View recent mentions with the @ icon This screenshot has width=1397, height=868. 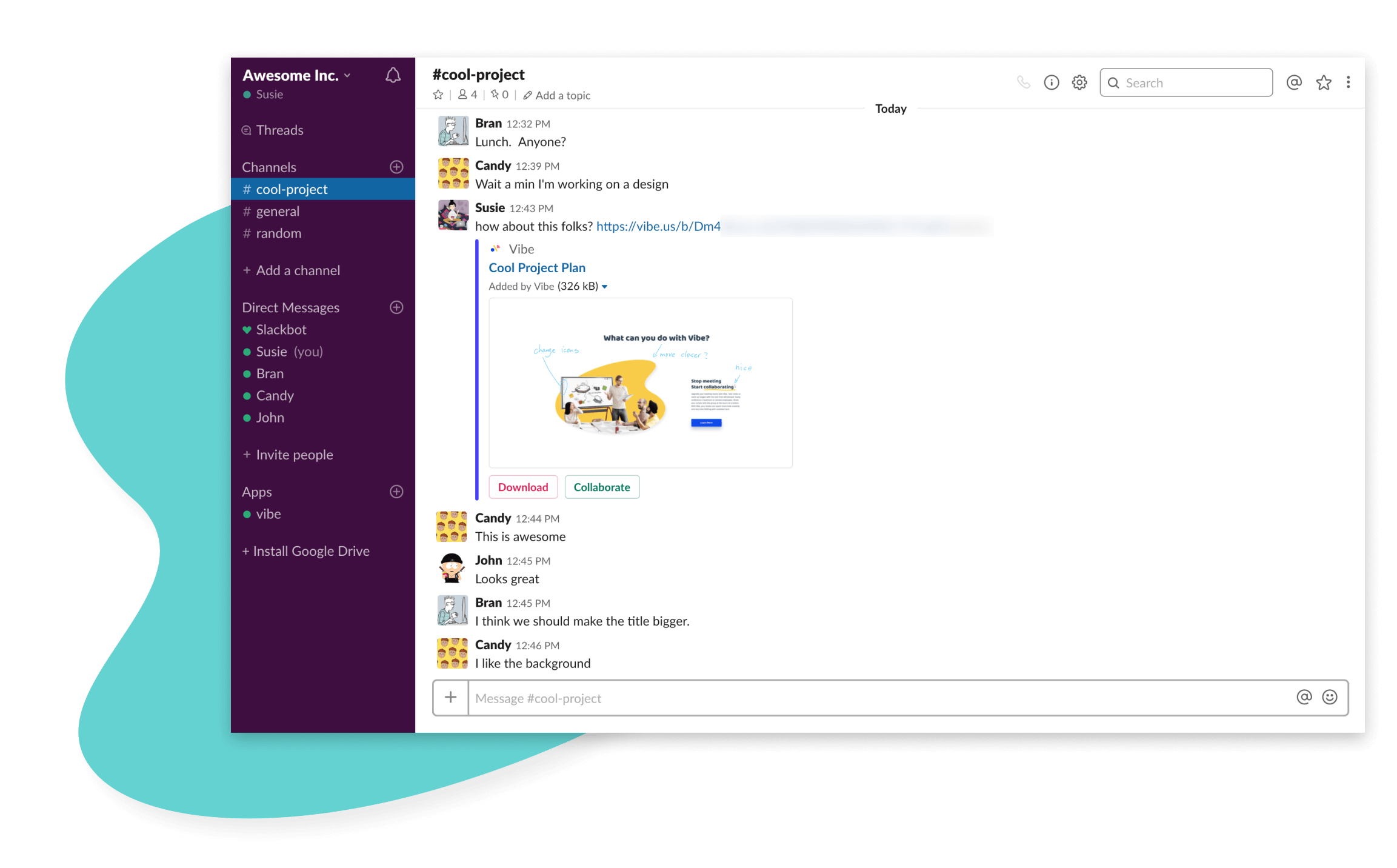coord(1294,82)
